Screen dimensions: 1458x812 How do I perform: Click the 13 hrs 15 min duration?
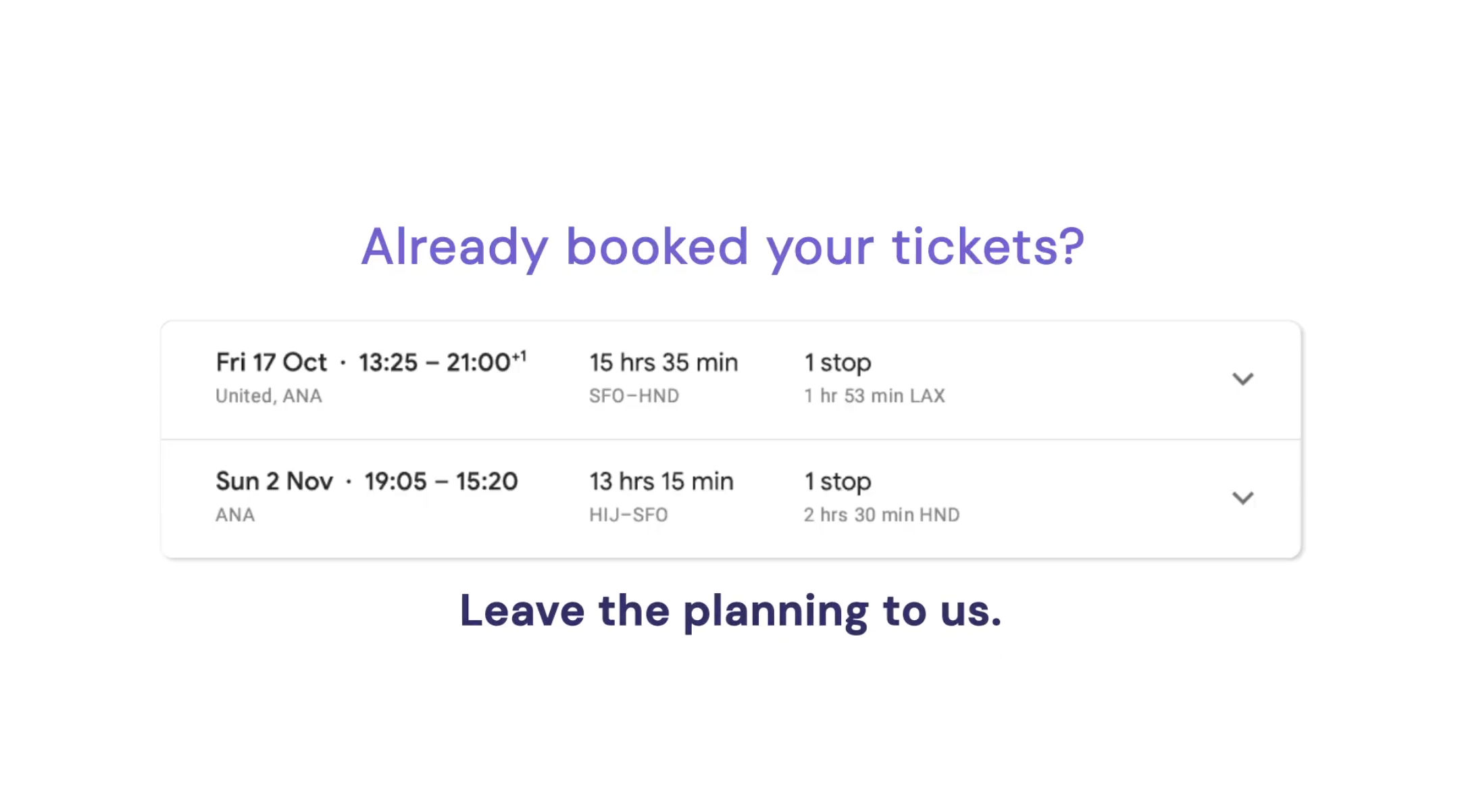661,482
